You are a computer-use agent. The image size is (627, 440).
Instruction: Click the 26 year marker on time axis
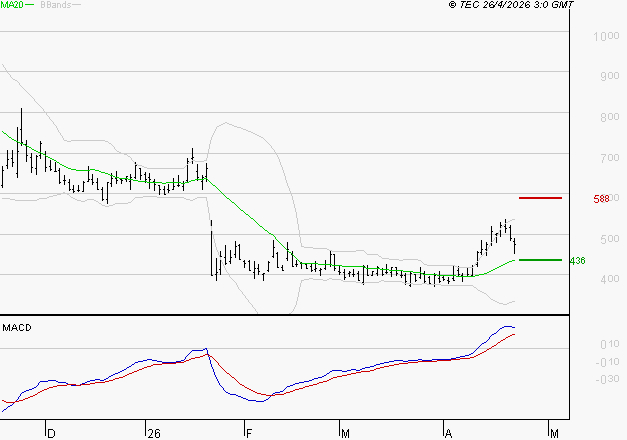154,434
